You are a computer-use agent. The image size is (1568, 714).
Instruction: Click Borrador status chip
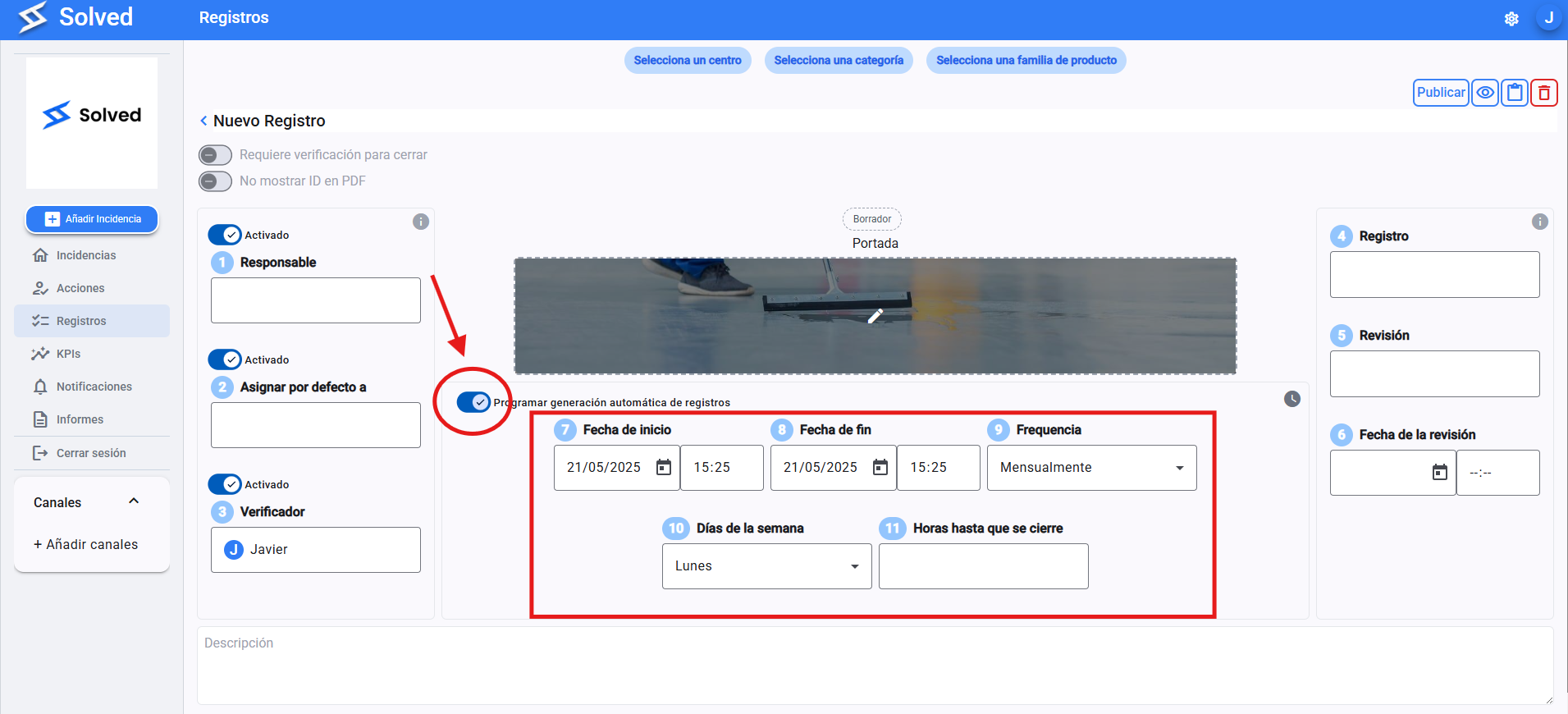coord(872,219)
